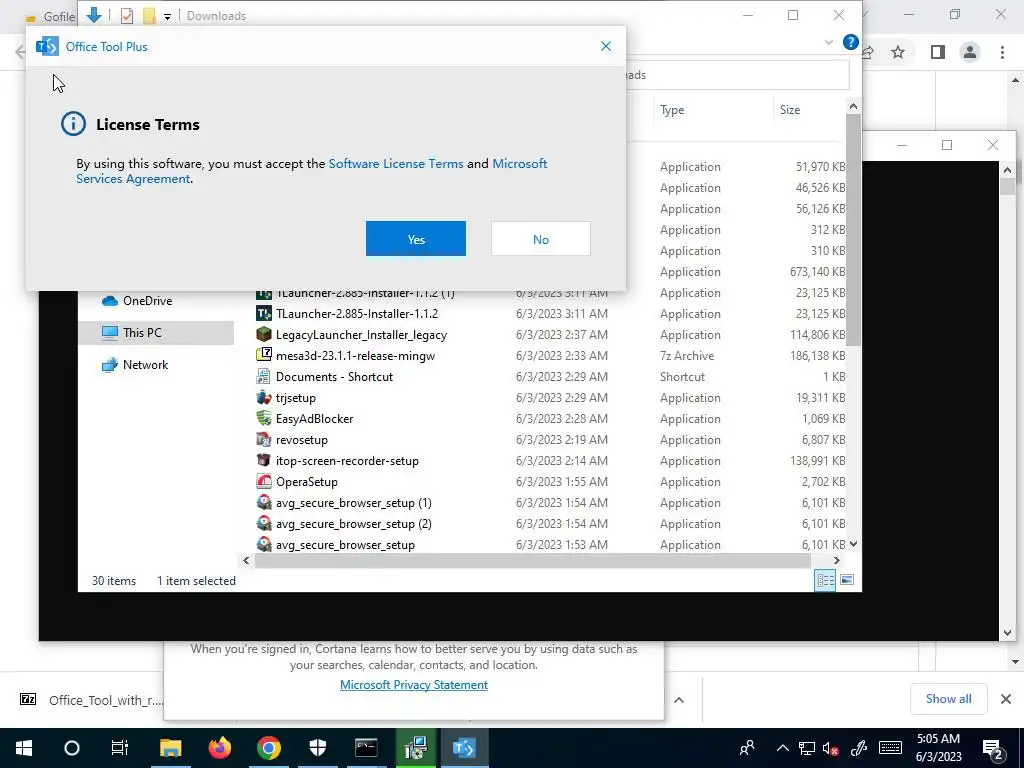Open Windows Security shield on taskbar
1024x768 pixels.
[317, 748]
